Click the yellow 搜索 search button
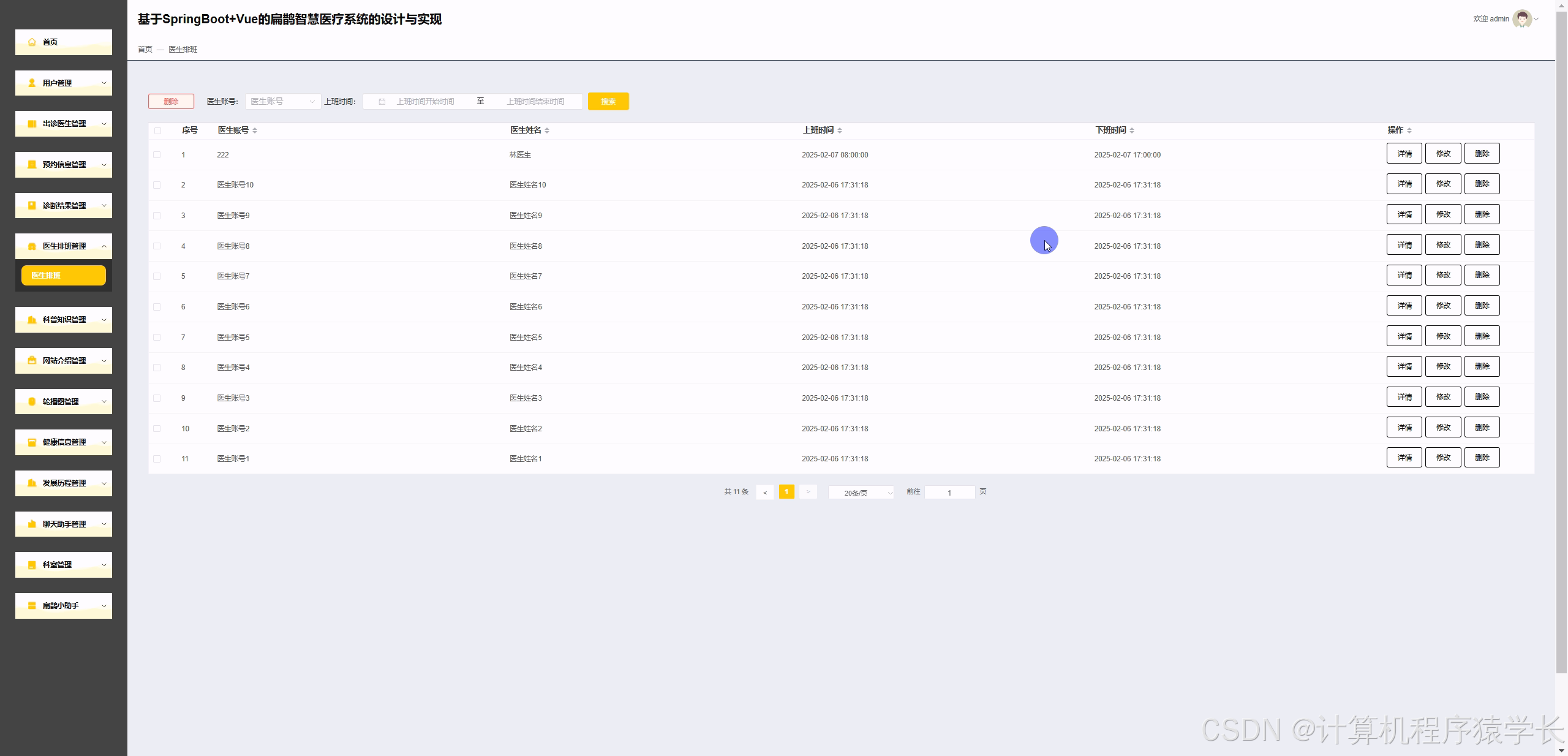 point(608,101)
